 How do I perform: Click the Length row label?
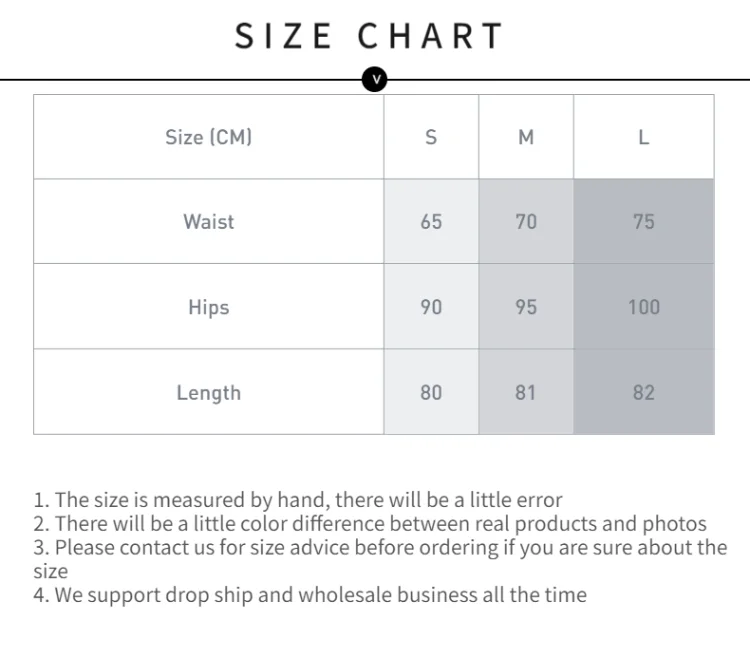(209, 392)
